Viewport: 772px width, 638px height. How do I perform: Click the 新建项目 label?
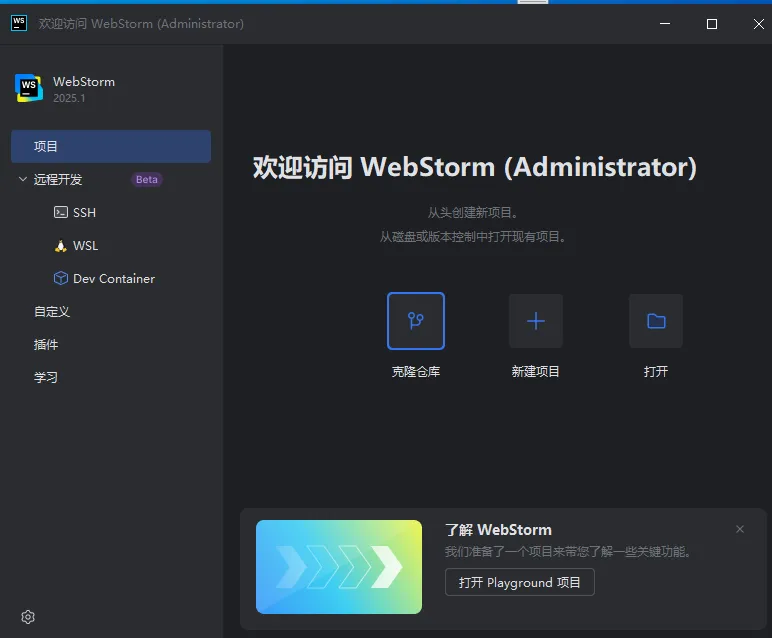pyautogui.click(x=535, y=371)
